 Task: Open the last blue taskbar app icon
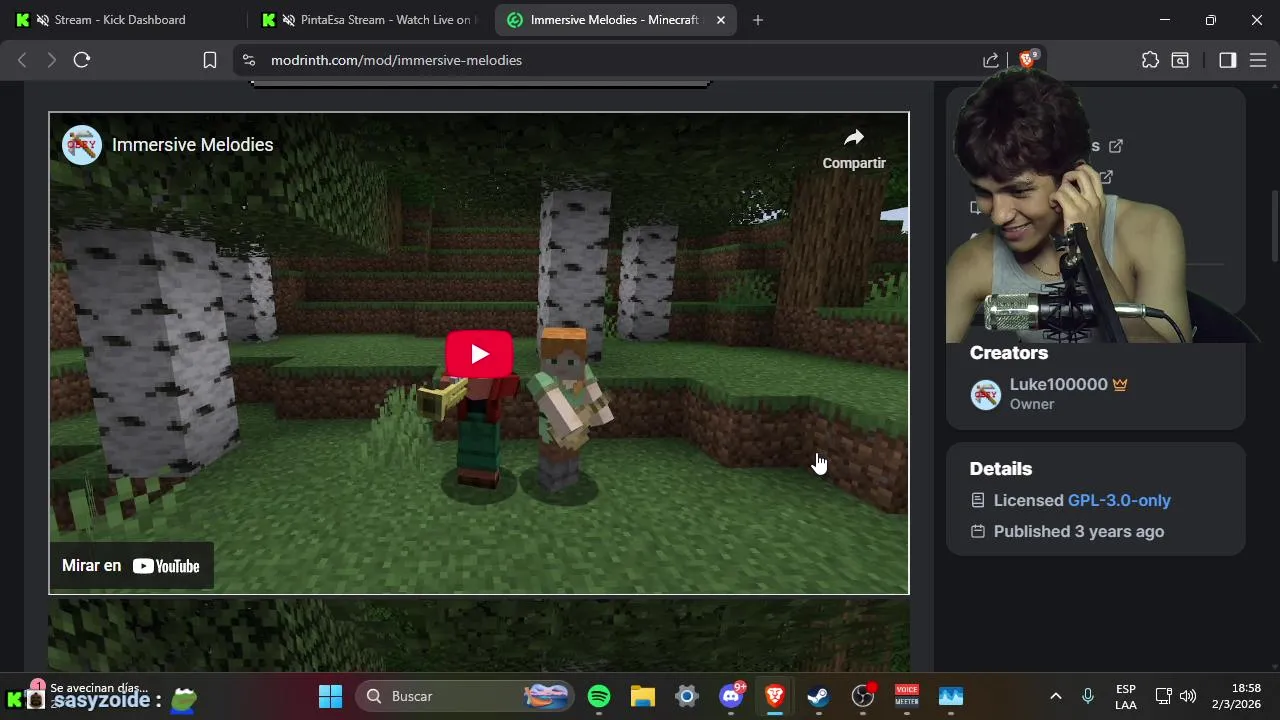point(951,696)
